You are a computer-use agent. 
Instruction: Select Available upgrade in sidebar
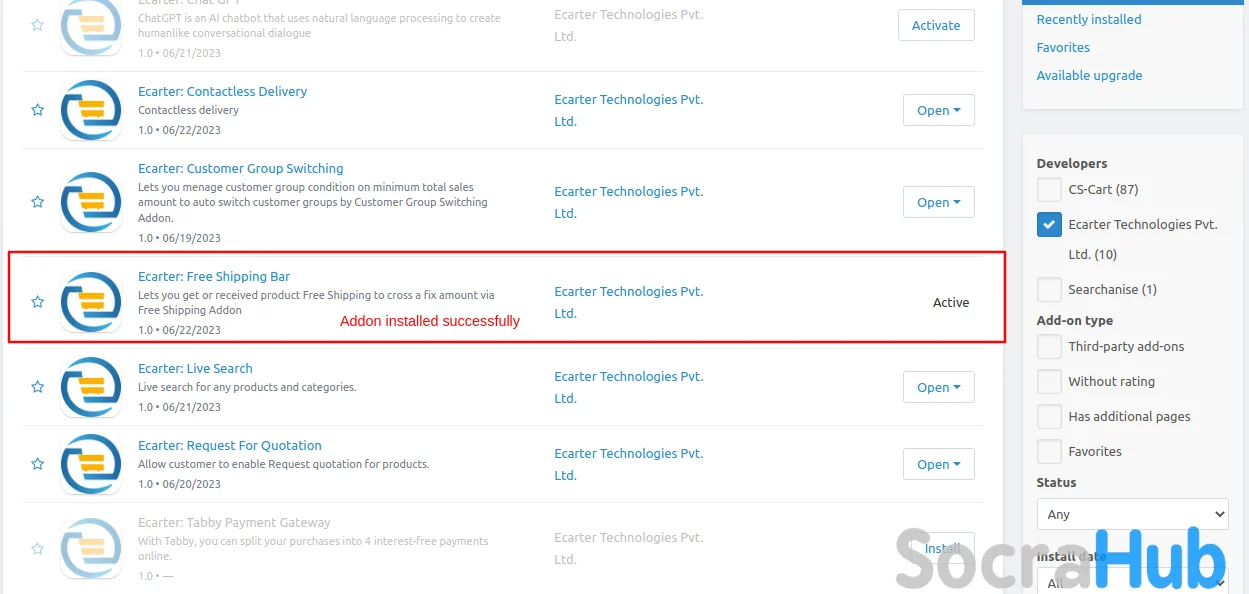tap(1089, 75)
